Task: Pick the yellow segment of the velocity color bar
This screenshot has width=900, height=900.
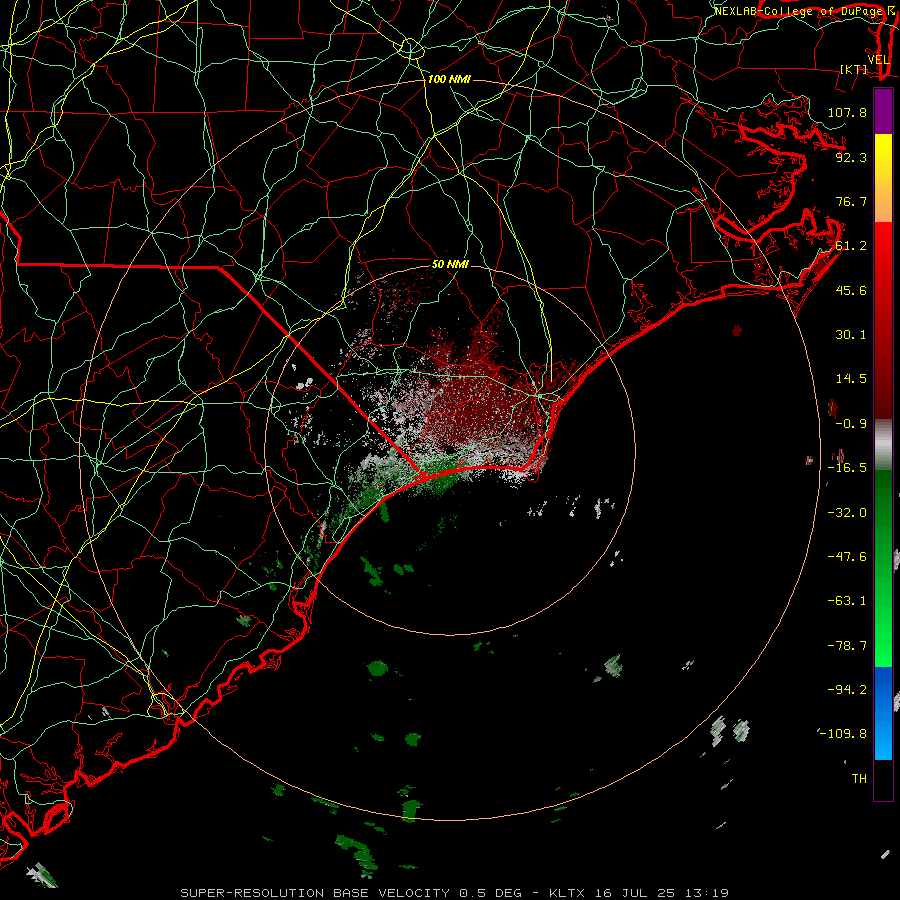Action: [x=883, y=178]
